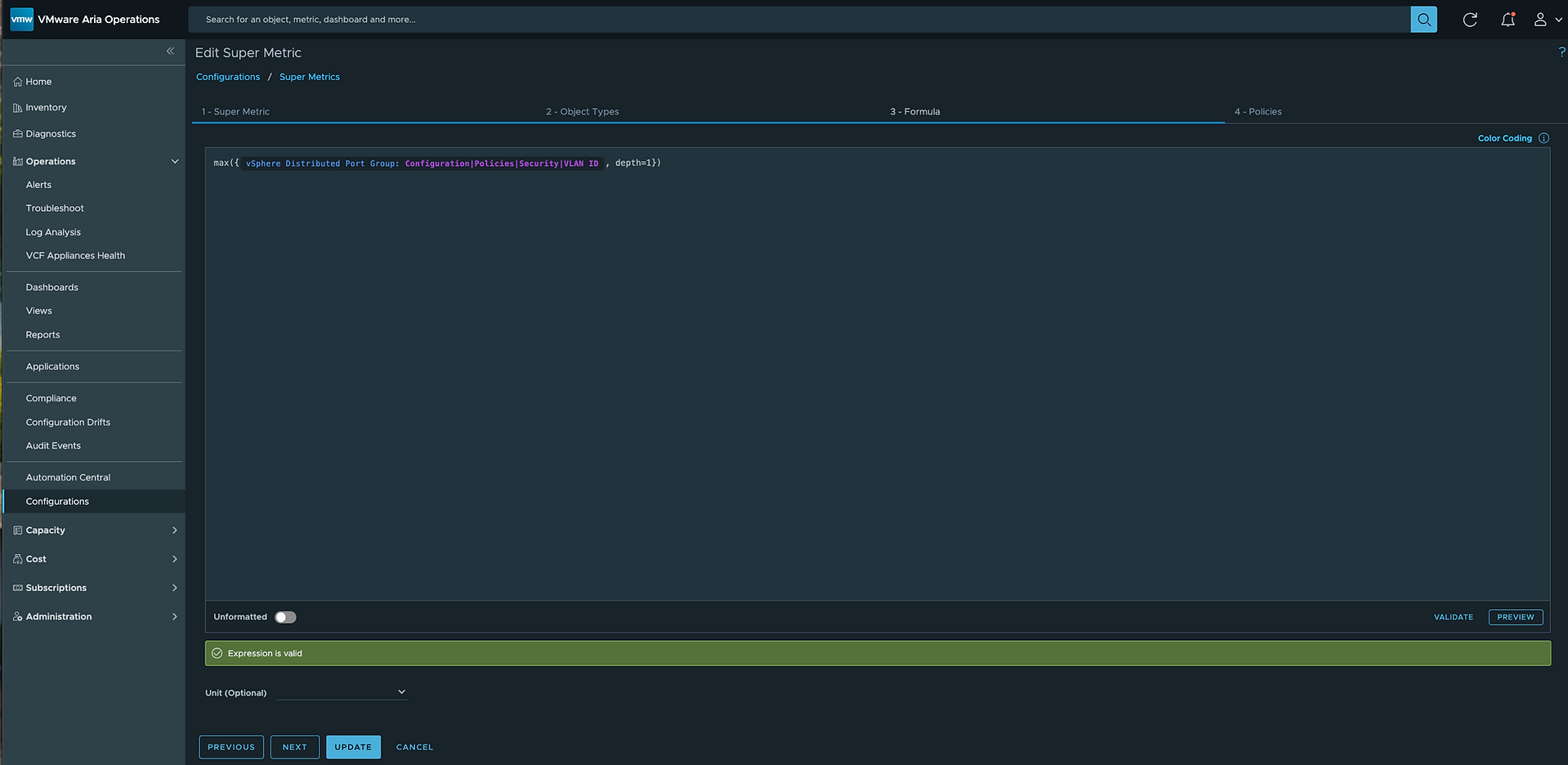Open Log Analysis in the sidebar
The width and height of the screenshot is (1568, 765).
click(53, 232)
